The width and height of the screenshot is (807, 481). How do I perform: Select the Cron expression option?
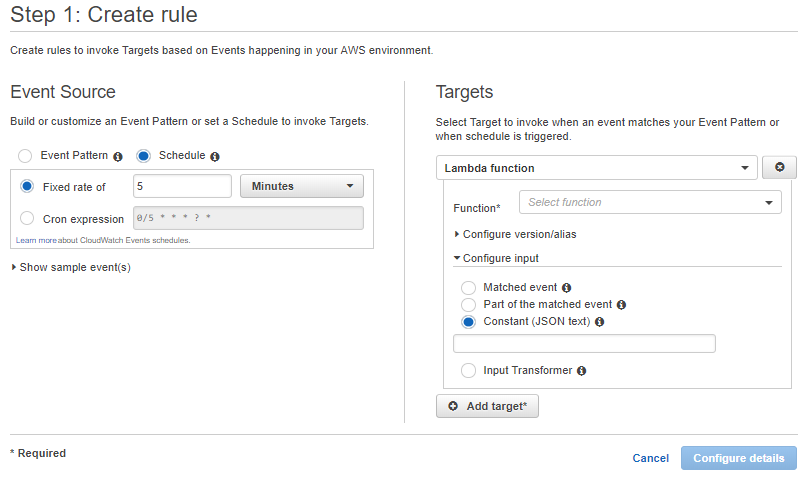[26, 219]
